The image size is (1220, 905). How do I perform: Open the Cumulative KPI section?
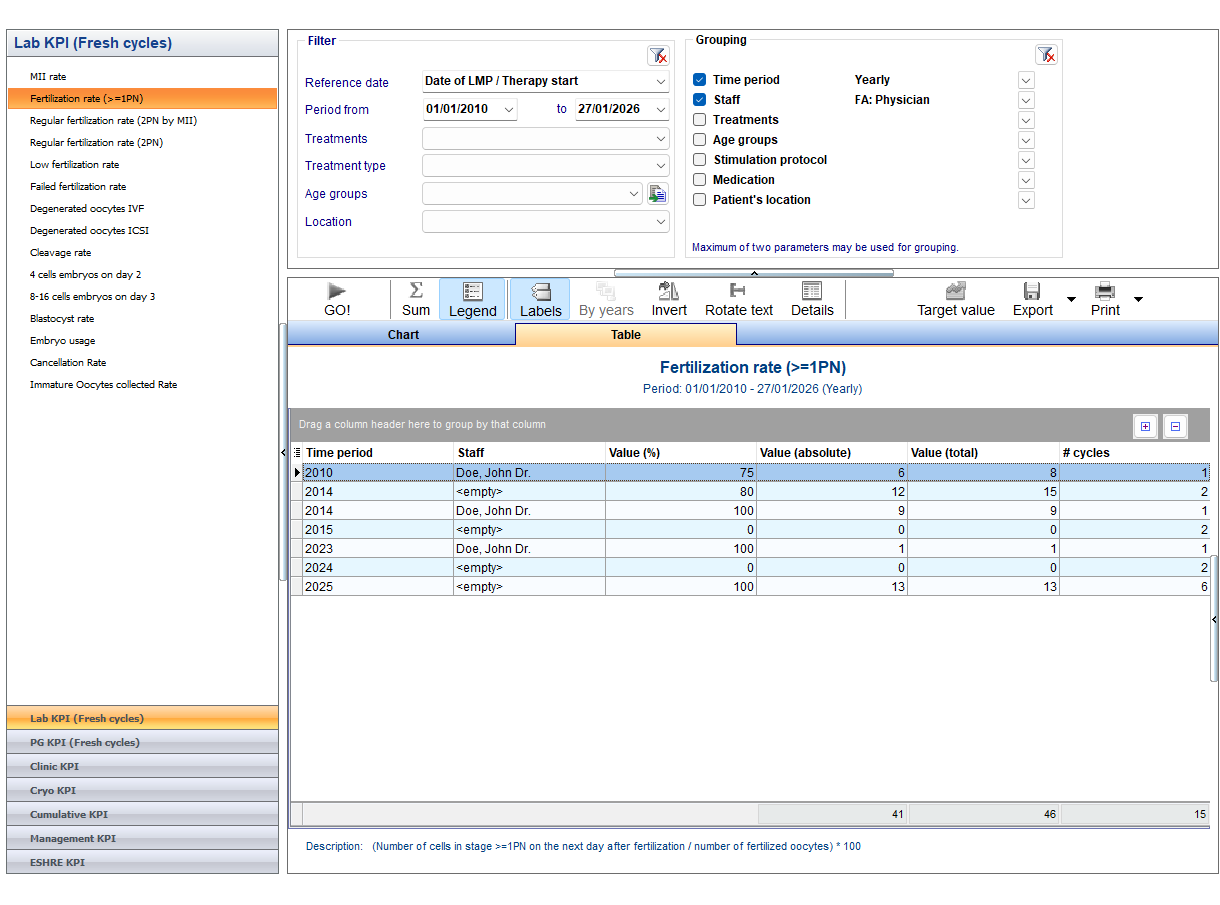tap(142, 815)
